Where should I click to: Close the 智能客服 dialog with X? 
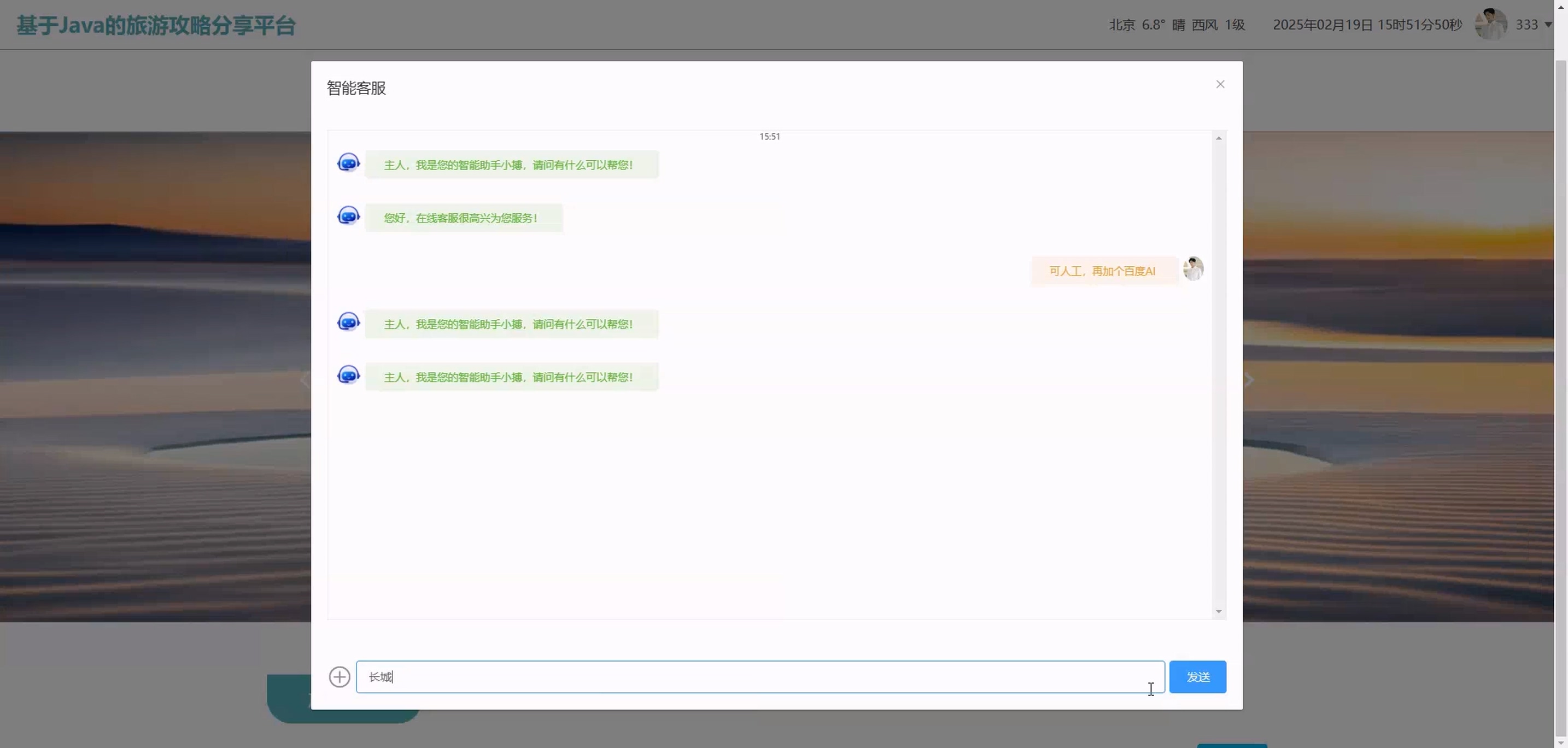pos(1220,84)
